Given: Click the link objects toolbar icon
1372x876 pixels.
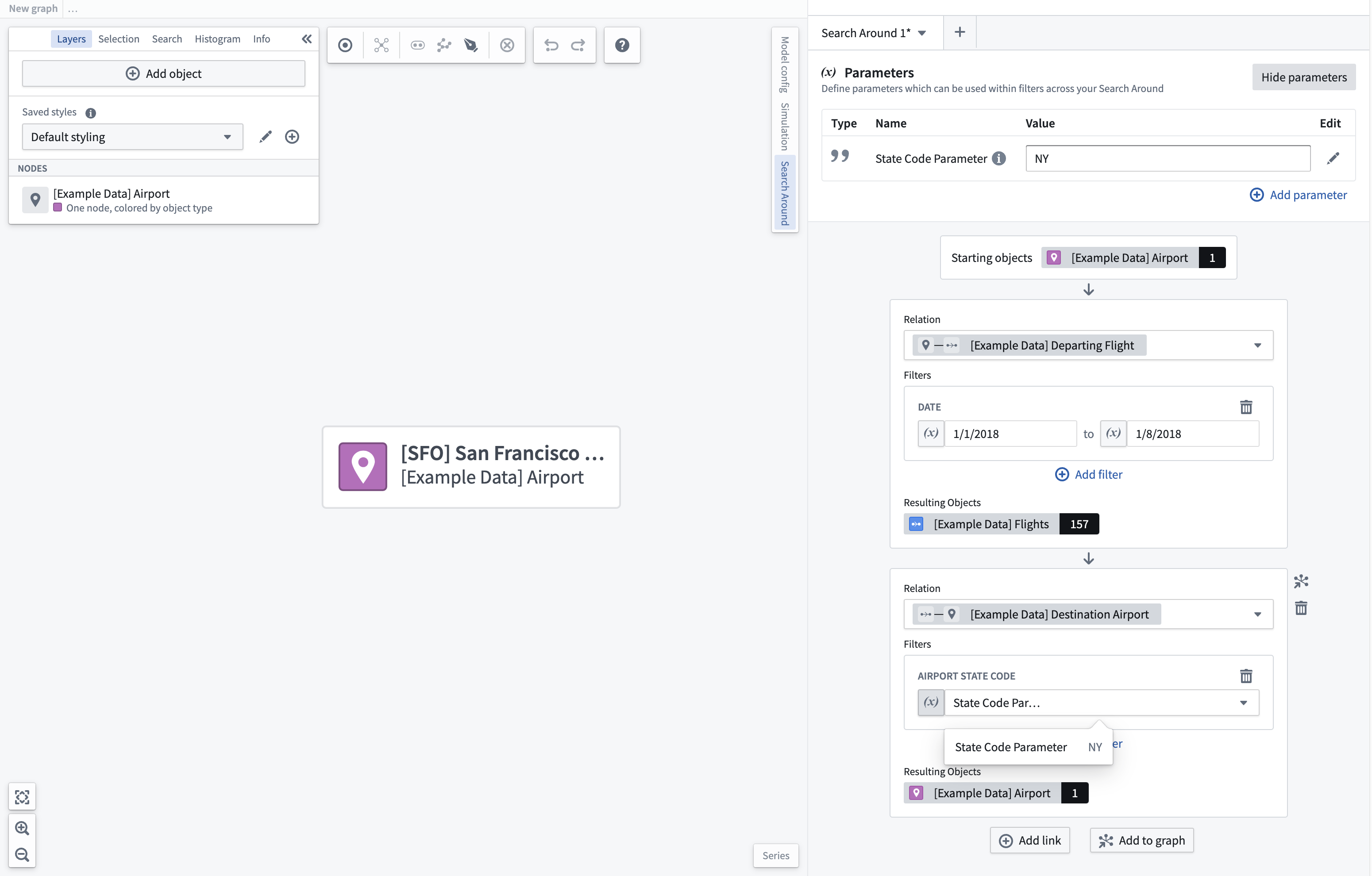Looking at the screenshot, I should [418, 45].
